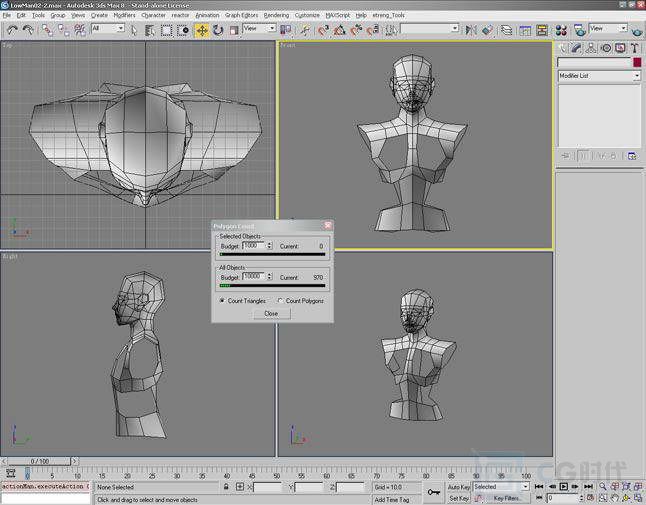Select the Select and Scale tool

coord(234,30)
